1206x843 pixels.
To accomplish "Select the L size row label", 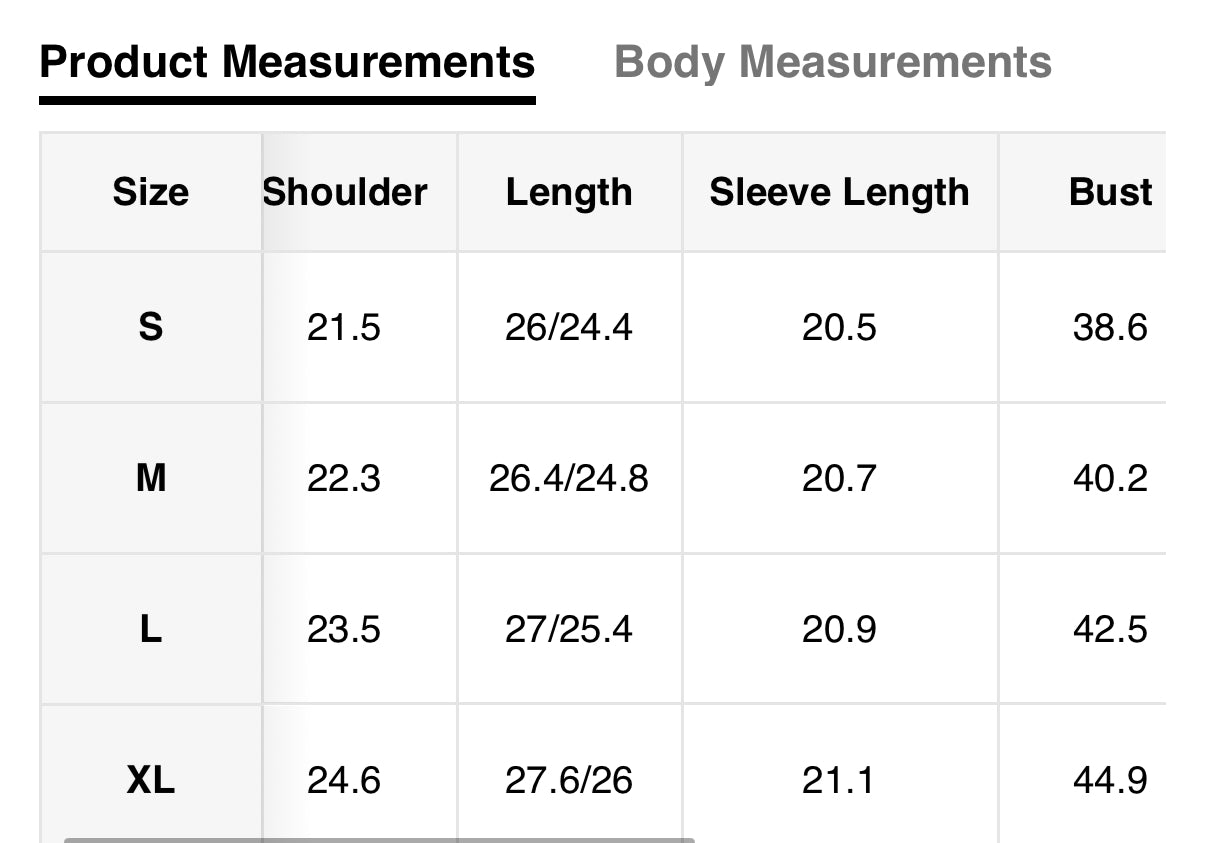I will coord(150,630).
